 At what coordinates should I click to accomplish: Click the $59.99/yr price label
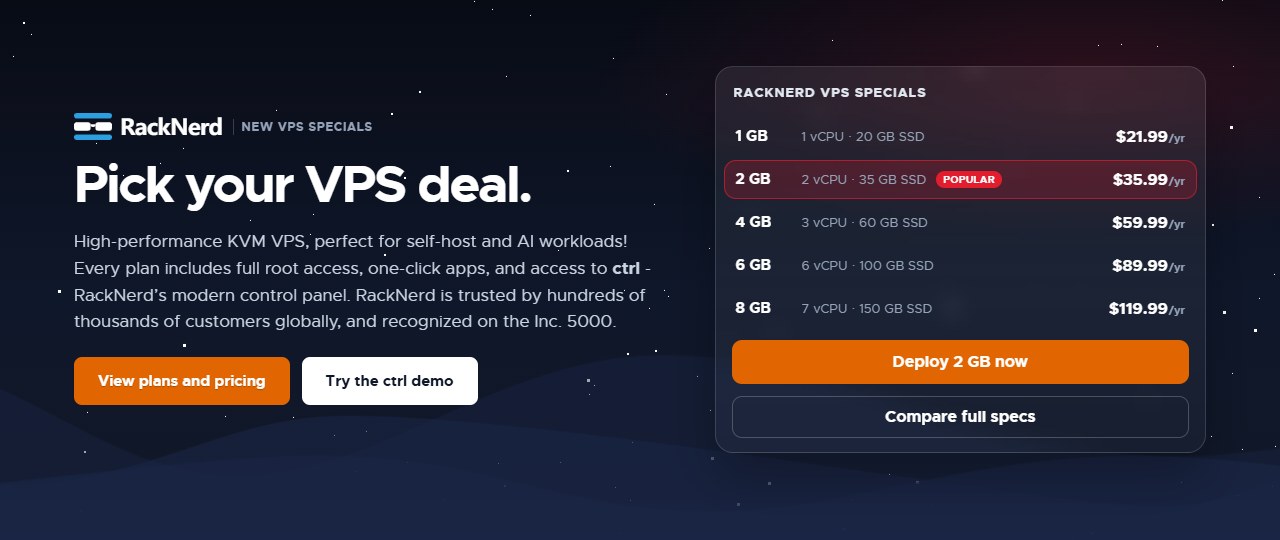[1149, 223]
